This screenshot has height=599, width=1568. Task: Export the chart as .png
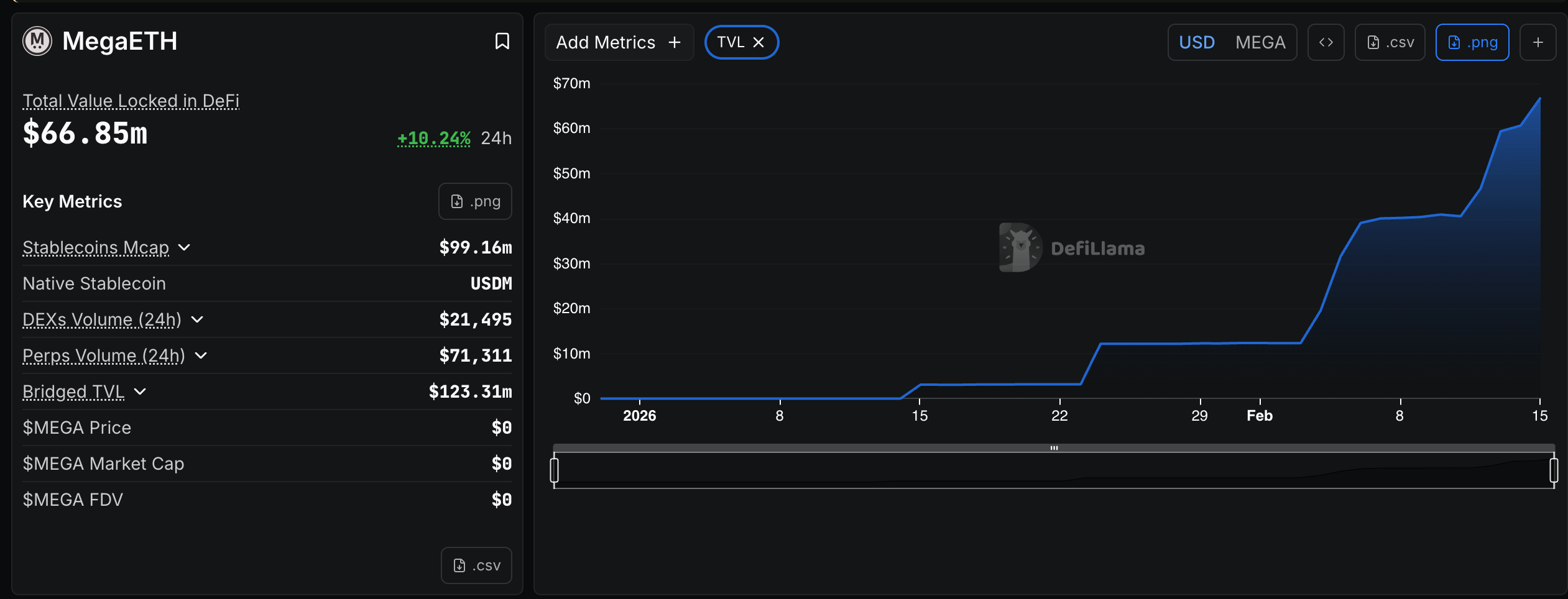click(1472, 42)
